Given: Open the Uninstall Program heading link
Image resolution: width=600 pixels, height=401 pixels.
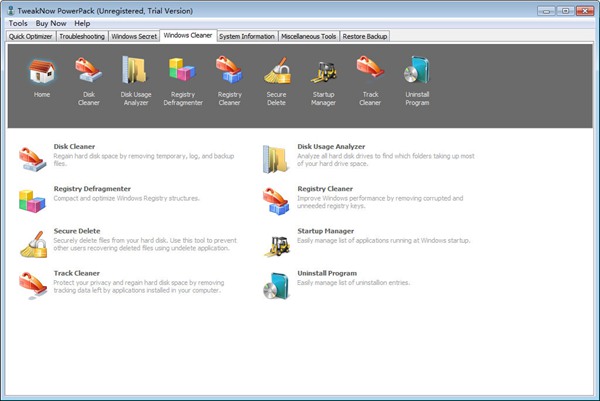Looking at the screenshot, I should coord(327,273).
